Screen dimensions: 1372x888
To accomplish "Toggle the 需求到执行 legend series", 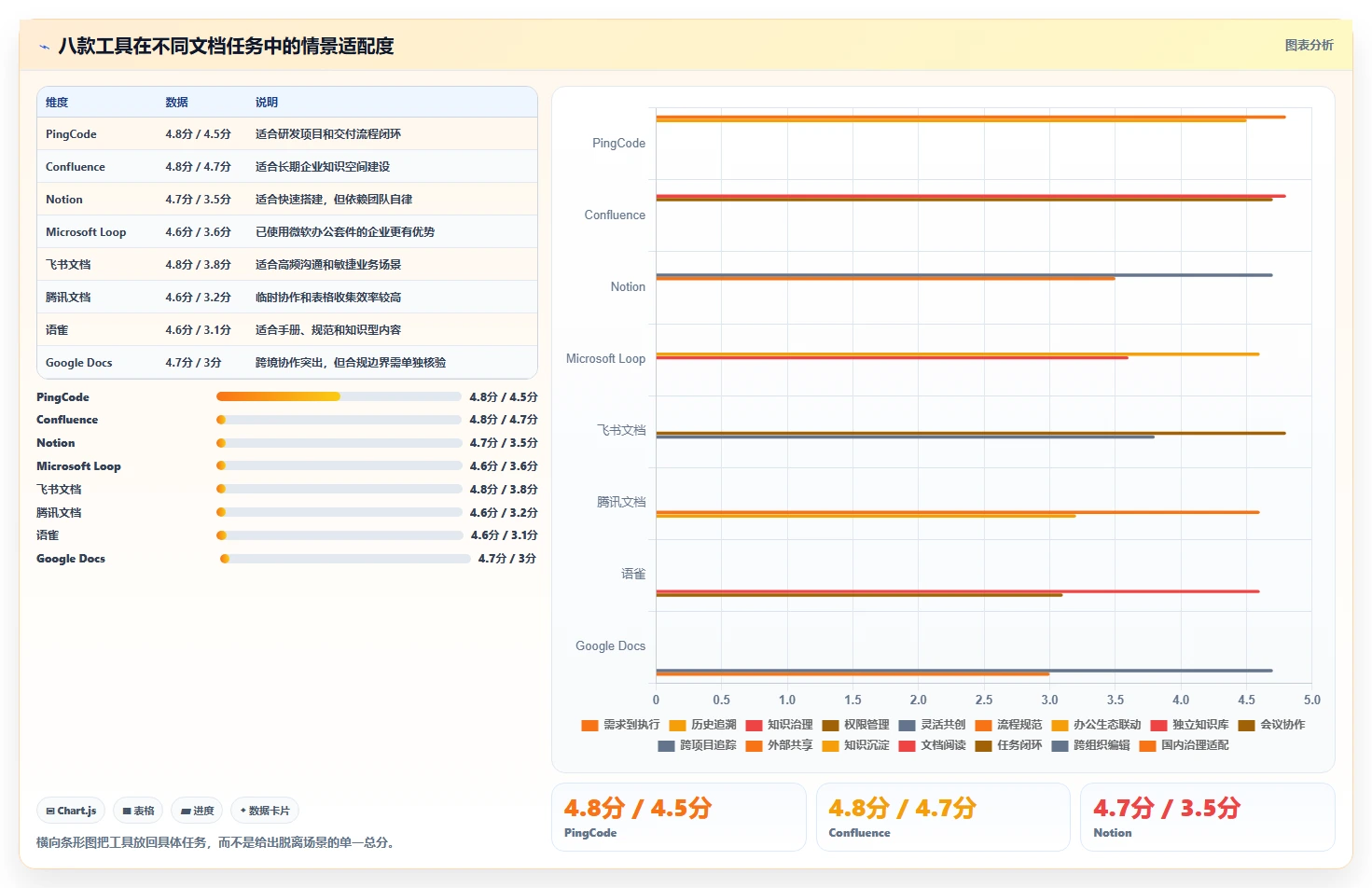I will click(620, 725).
